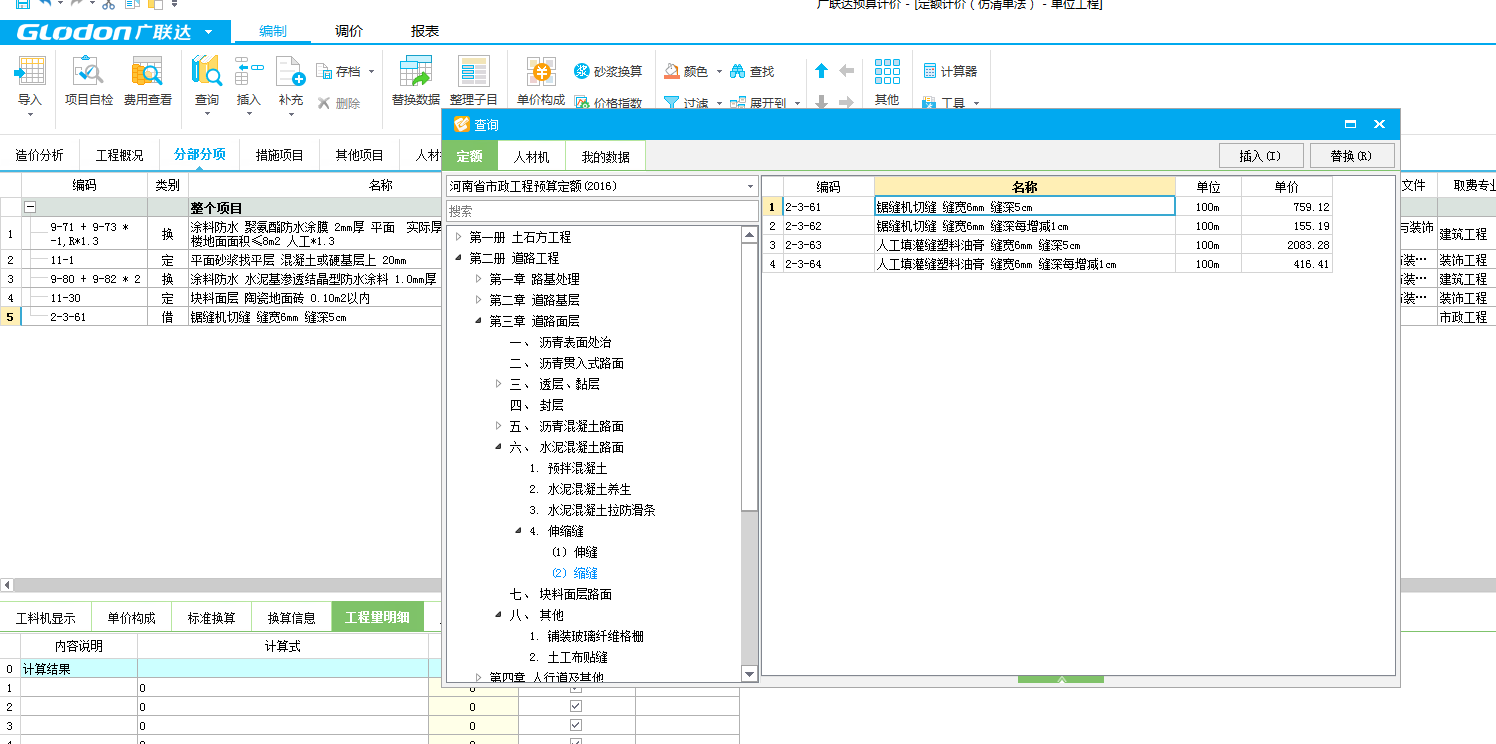This screenshot has height=744, width=1496.
Task: Toggle the checkbox in calculation row 2
Action: point(576,706)
